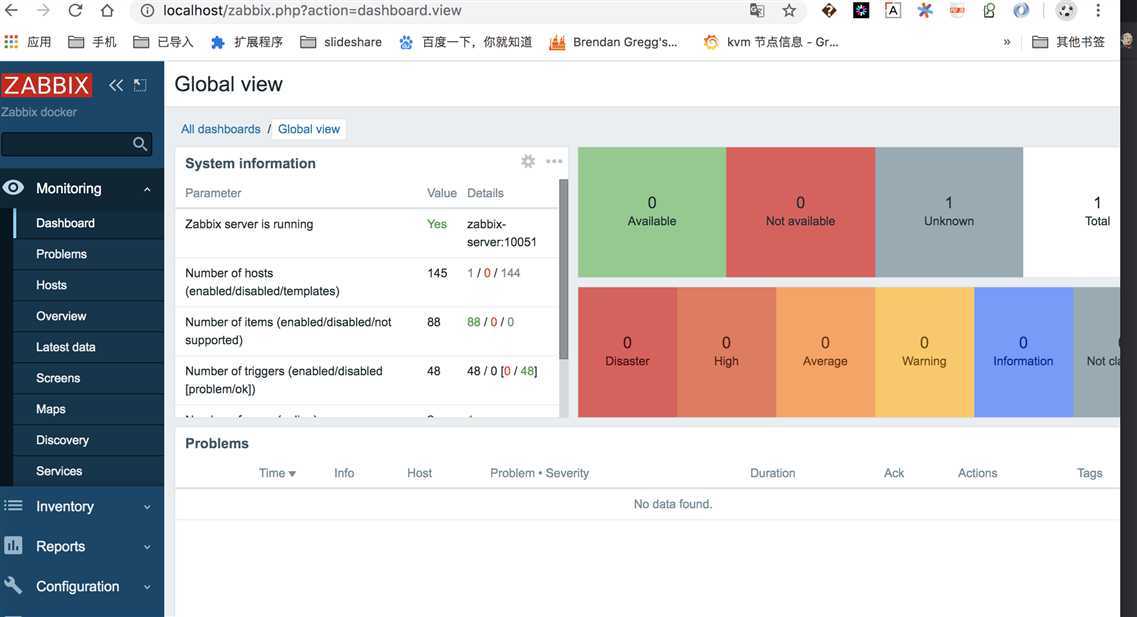The height and width of the screenshot is (617, 1137).
Task: Expand the Inventory menu section arrow
Action: (x=147, y=507)
